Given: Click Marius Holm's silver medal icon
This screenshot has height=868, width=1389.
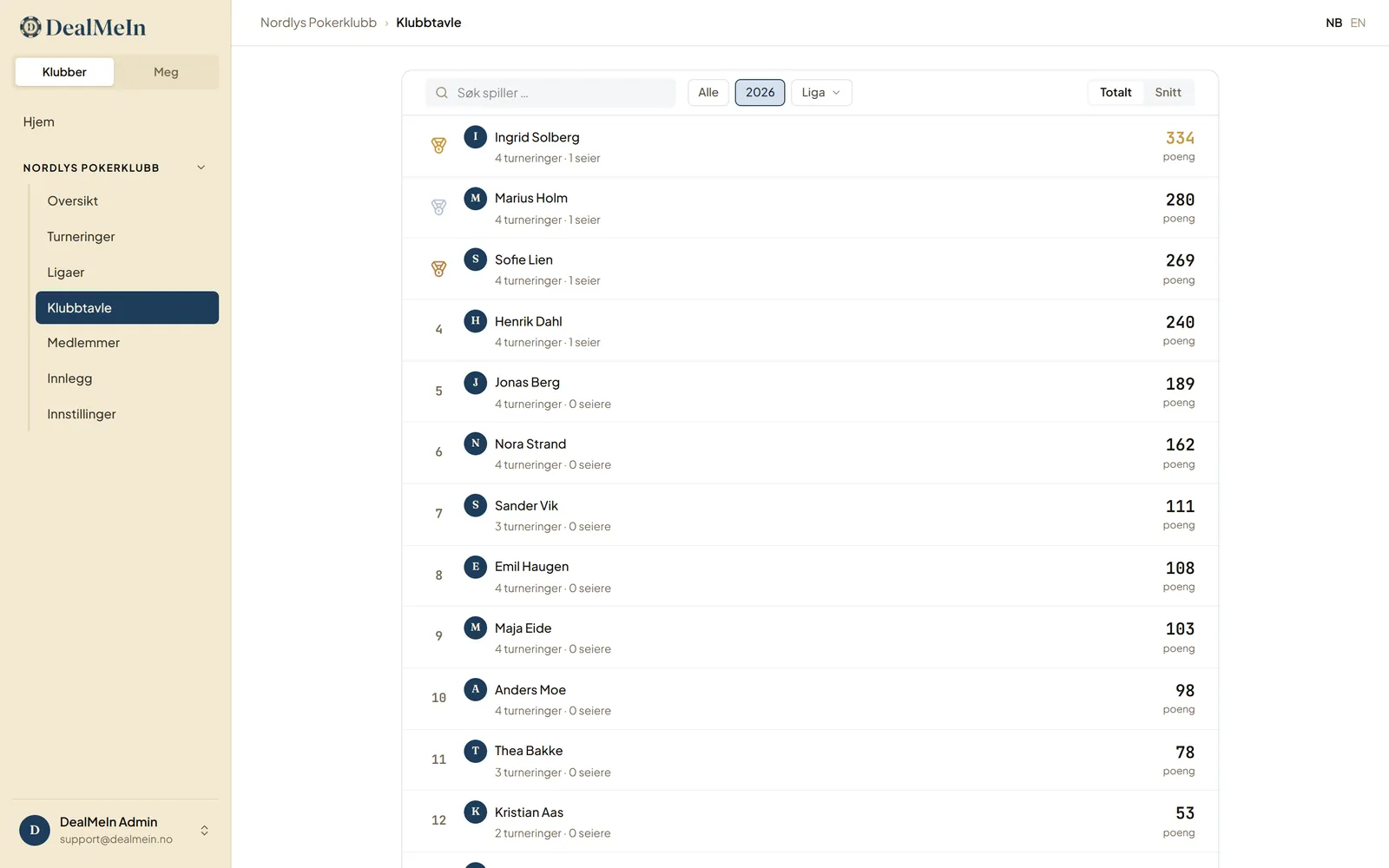Looking at the screenshot, I should coord(438,207).
